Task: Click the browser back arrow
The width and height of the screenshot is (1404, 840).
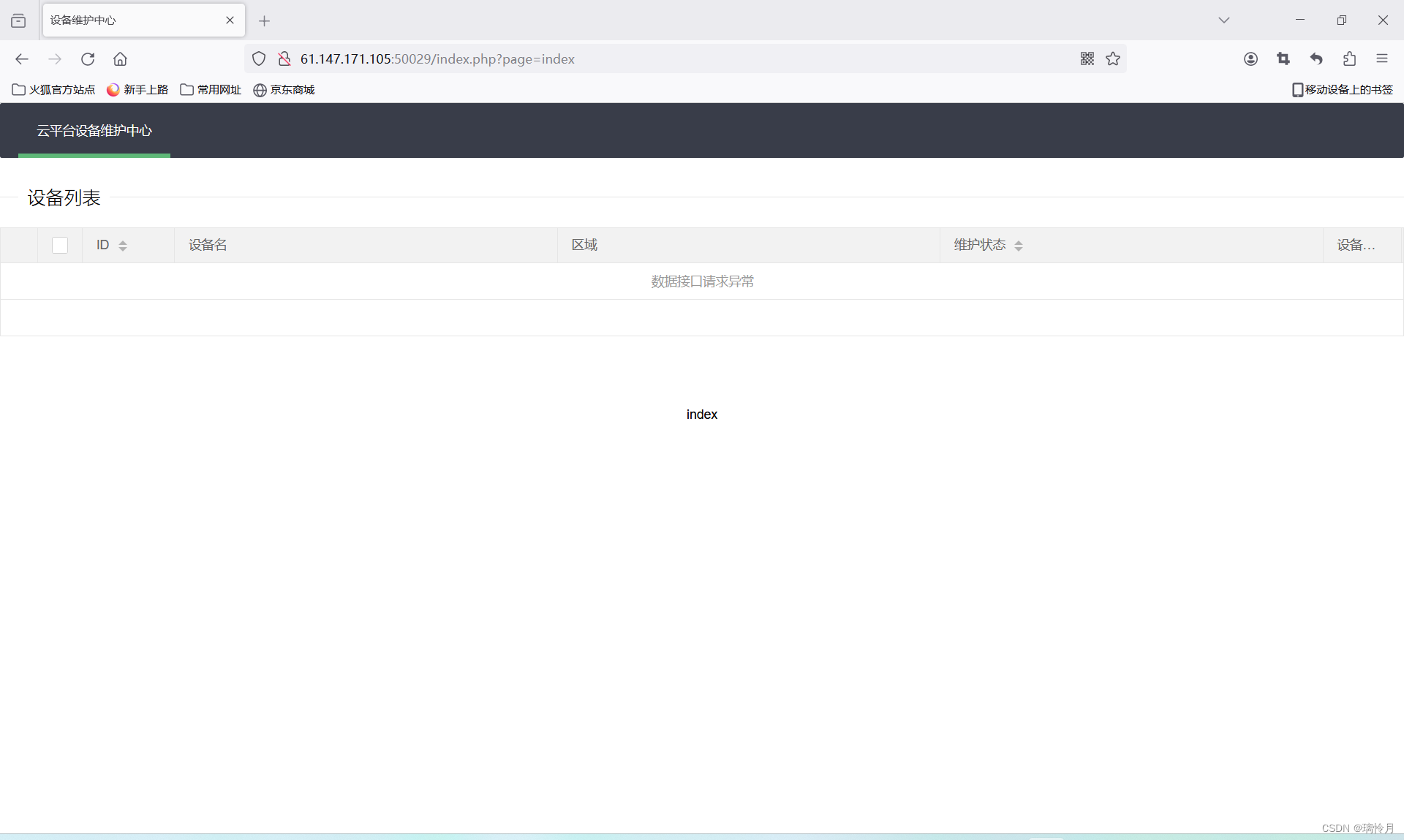Action: 22,59
